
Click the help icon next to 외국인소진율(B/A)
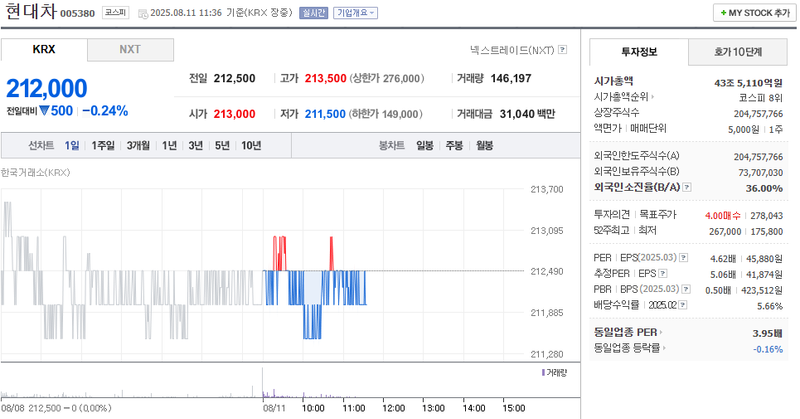[x=687, y=187]
